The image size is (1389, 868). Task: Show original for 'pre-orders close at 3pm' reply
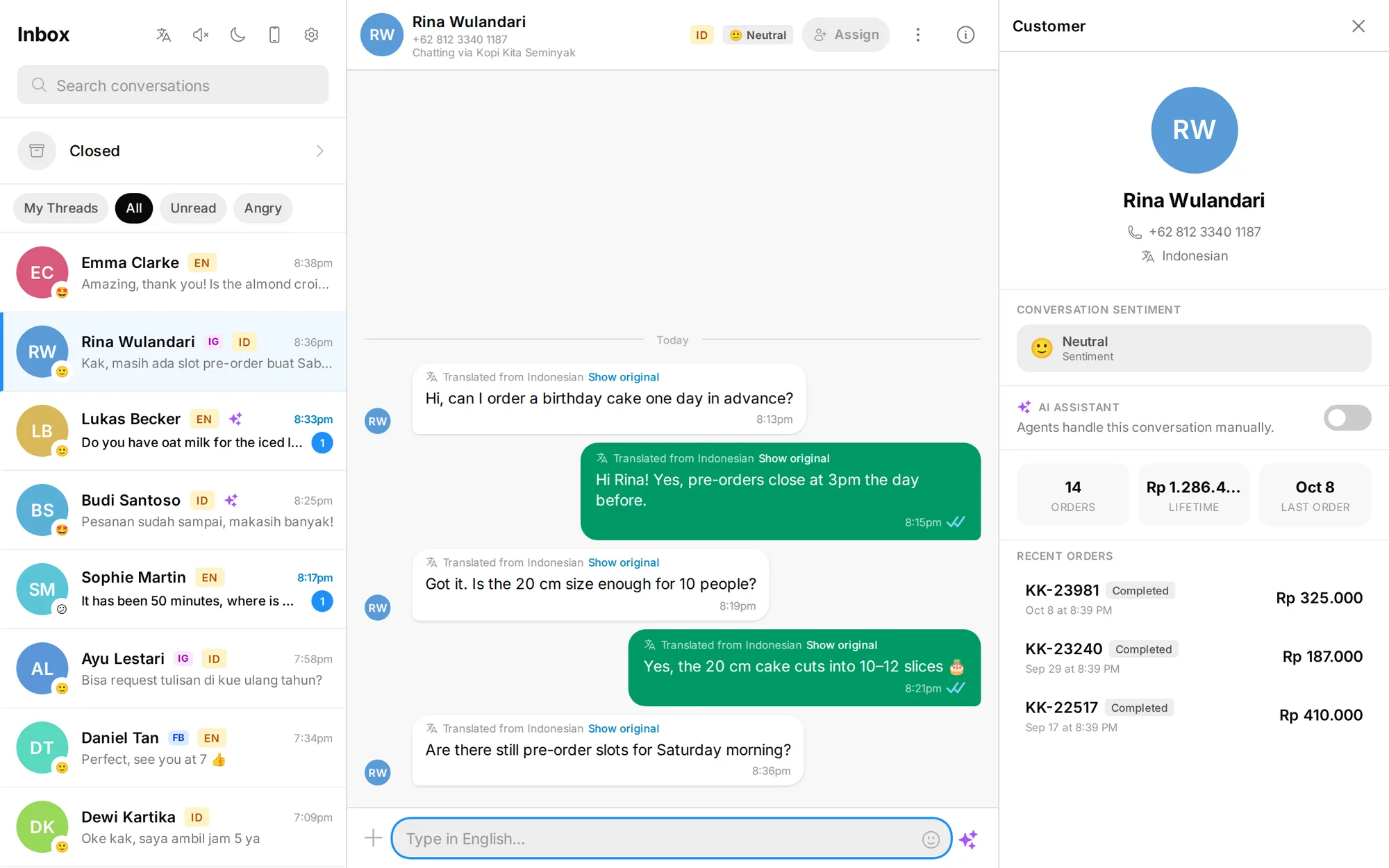[794, 458]
